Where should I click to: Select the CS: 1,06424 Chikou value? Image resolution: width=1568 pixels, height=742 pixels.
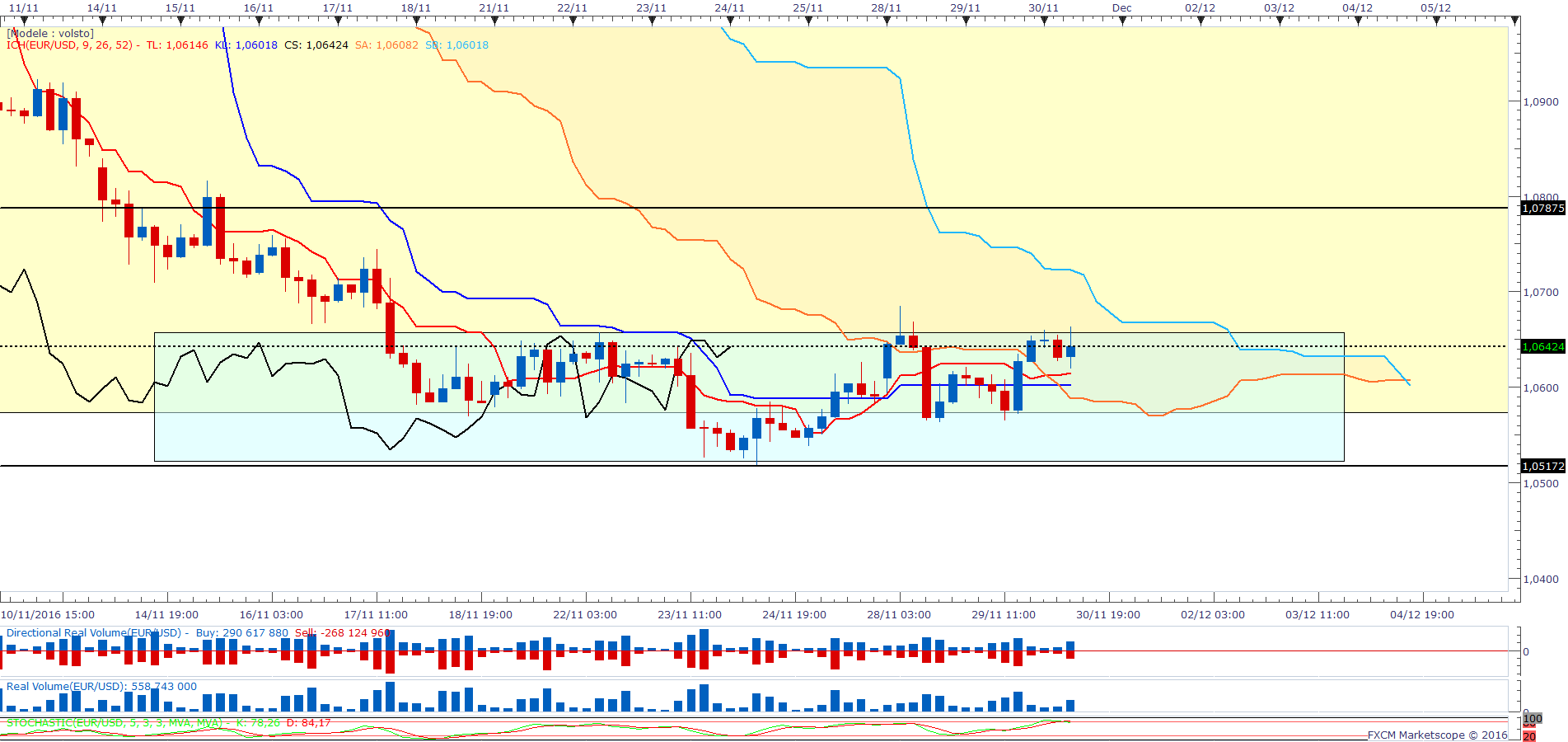pyautogui.click(x=316, y=45)
